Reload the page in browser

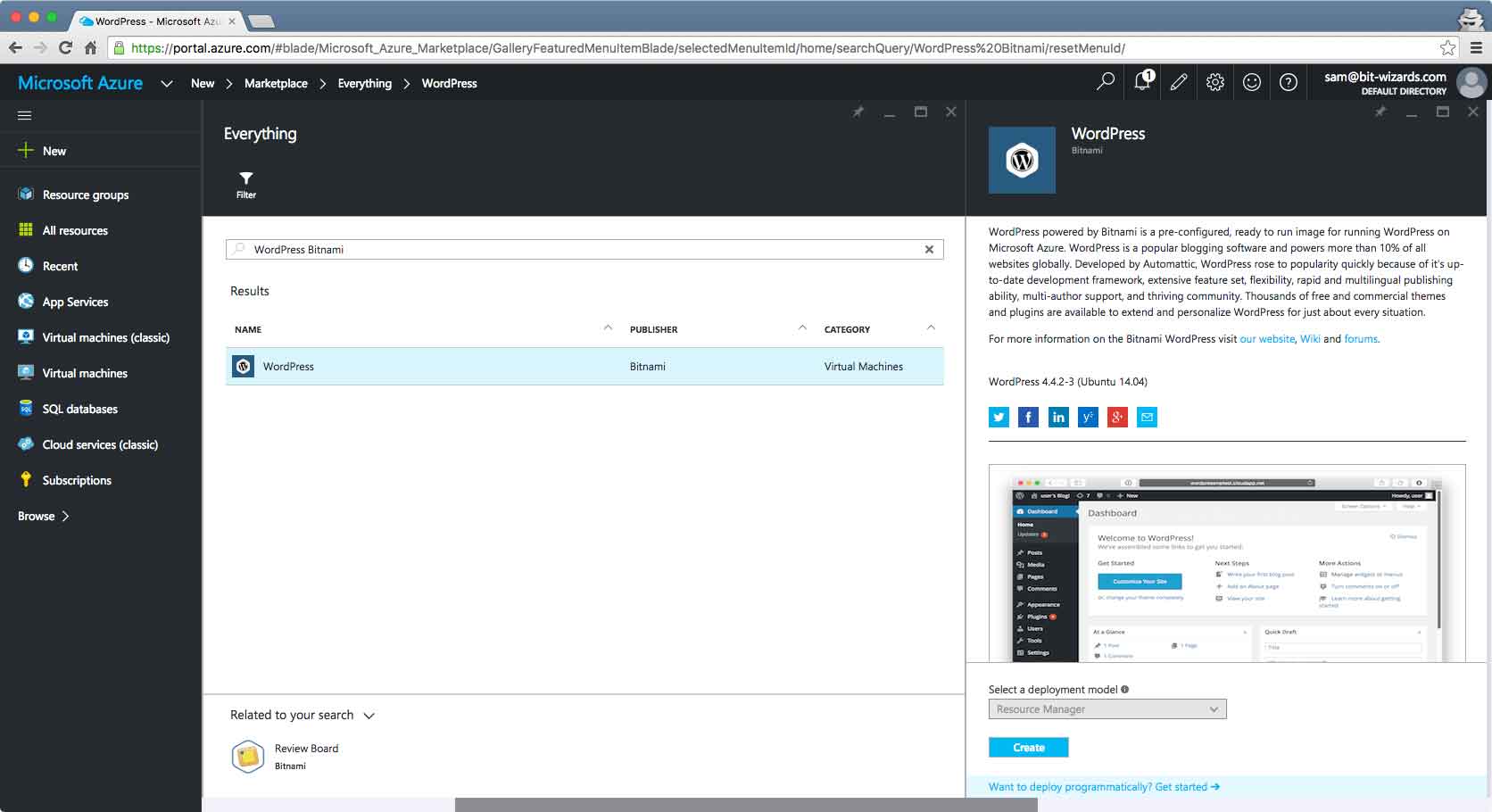(65, 47)
